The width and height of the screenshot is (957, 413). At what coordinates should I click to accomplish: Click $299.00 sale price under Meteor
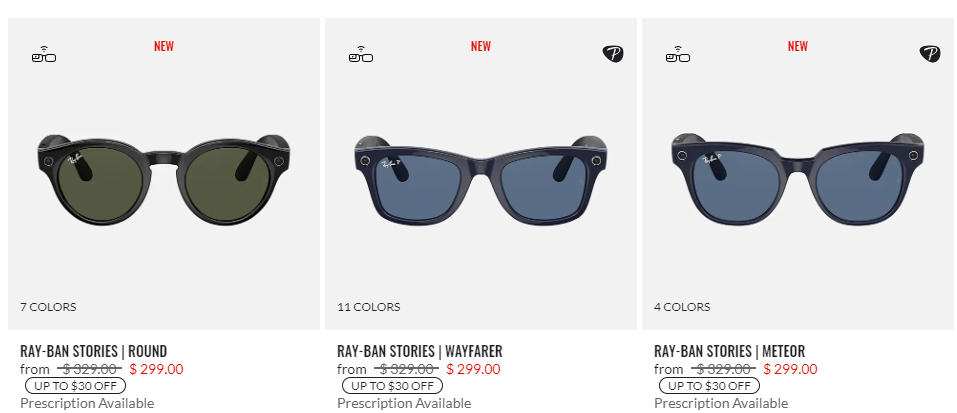coord(790,369)
